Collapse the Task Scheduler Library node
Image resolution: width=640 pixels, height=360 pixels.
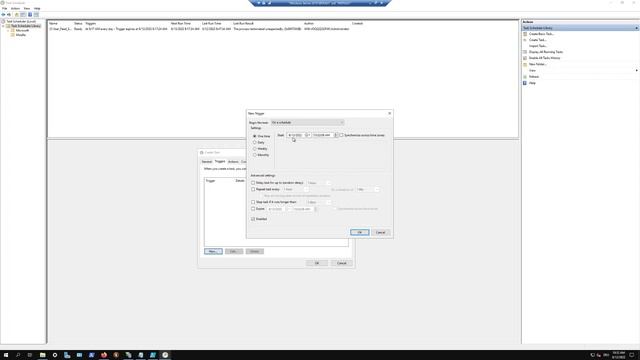[3, 26]
